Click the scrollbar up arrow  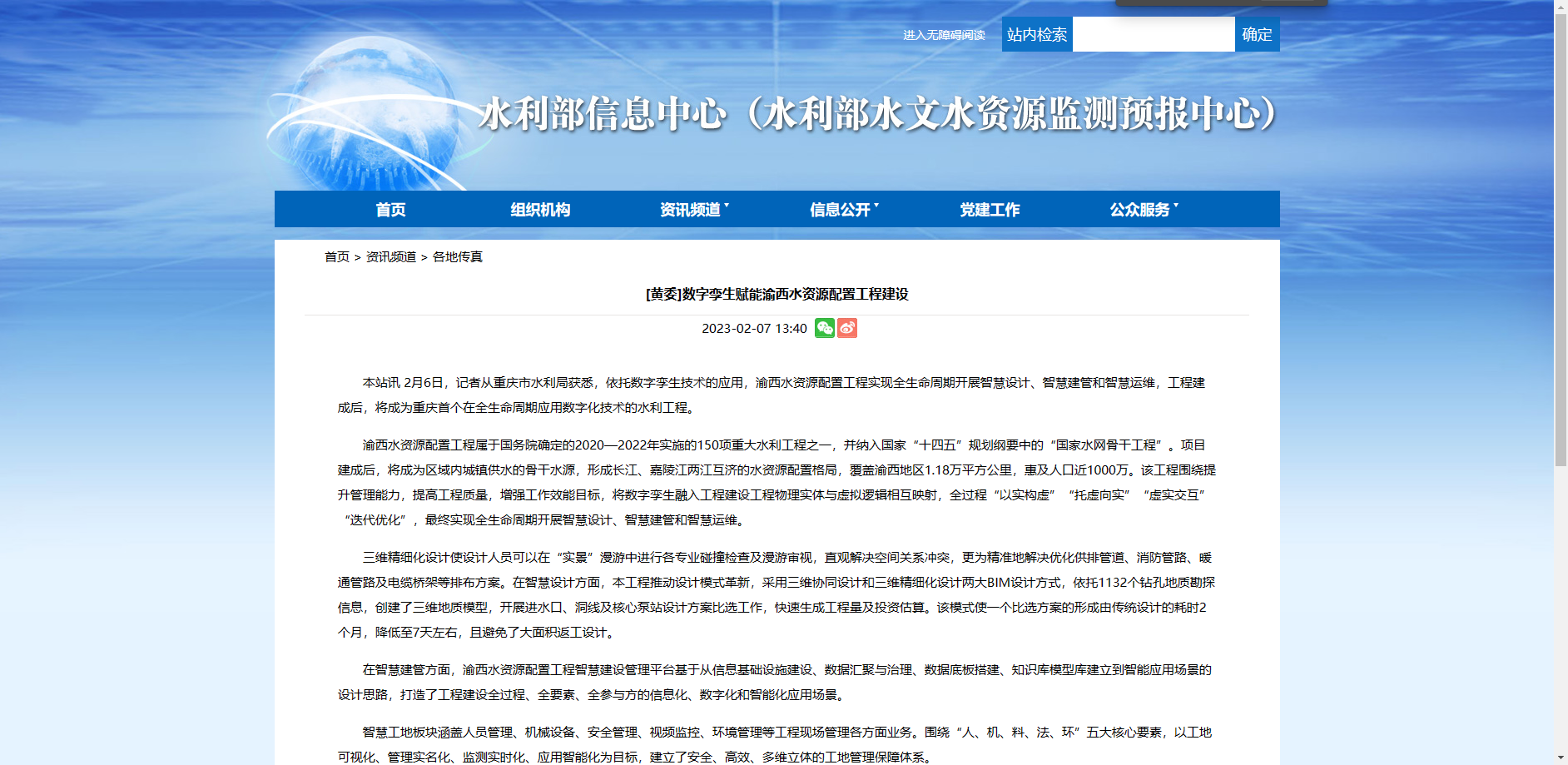pos(1561,6)
